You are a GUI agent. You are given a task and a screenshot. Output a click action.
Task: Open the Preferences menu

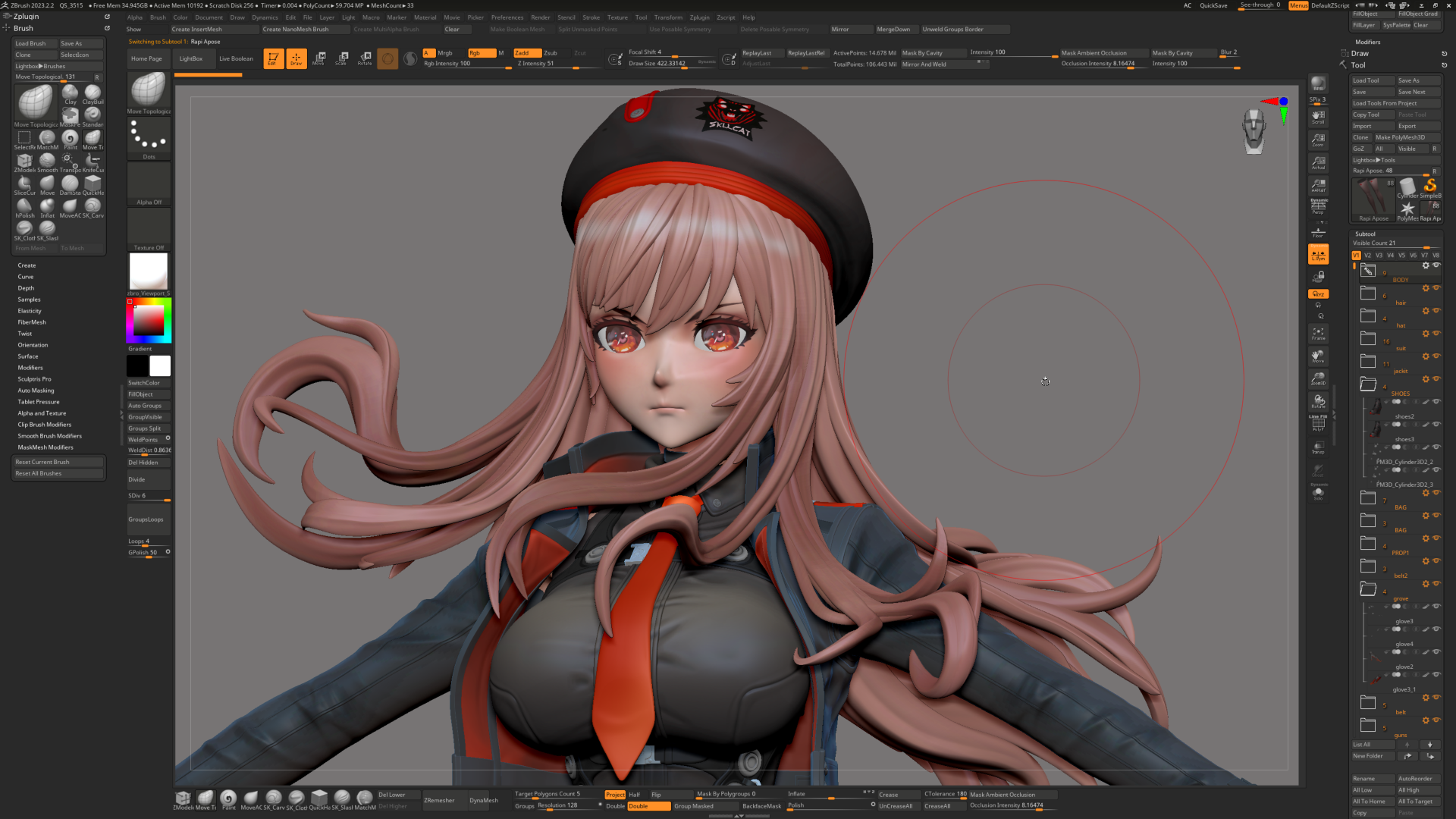coord(507,17)
